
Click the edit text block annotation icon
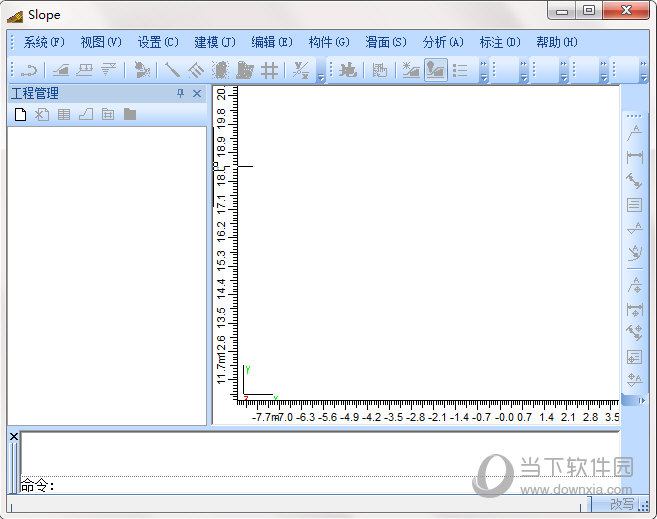coord(634,357)
